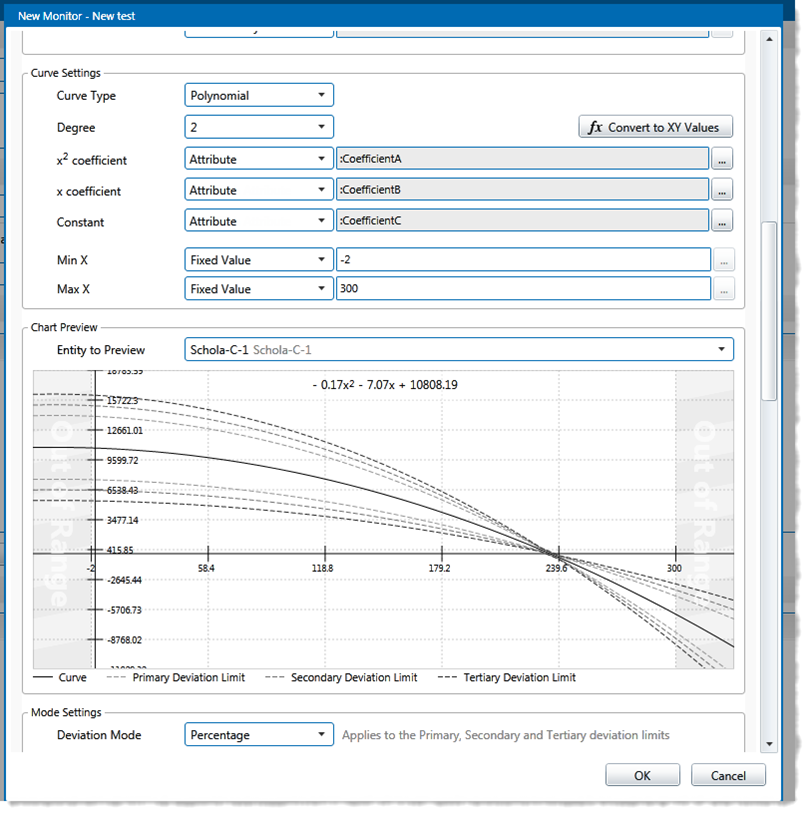
Task: Browse attribute for CoefficientA with ellipsis button
Action: coord(722,159)
